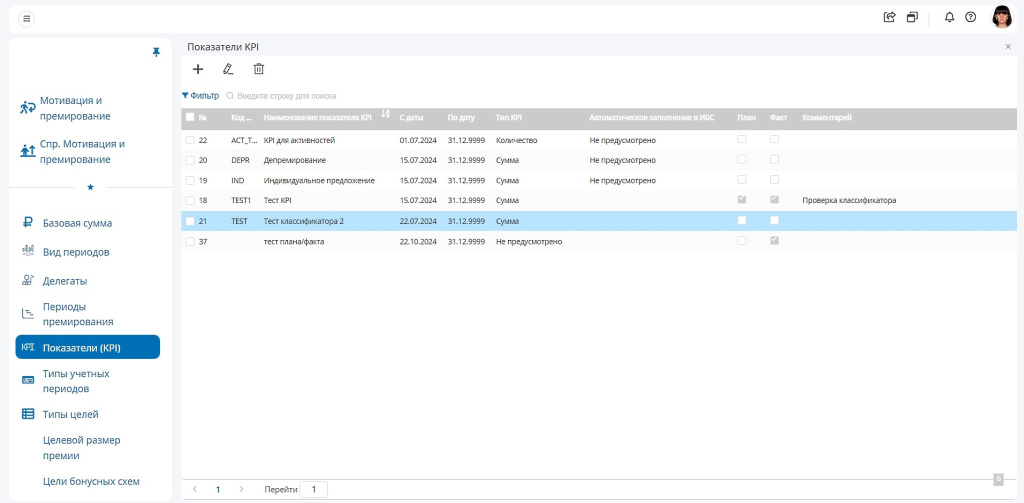Expand the Filter panel
Image resolution: width=1024 pixels, height=503 pixels.
click(x=200, y=96)
